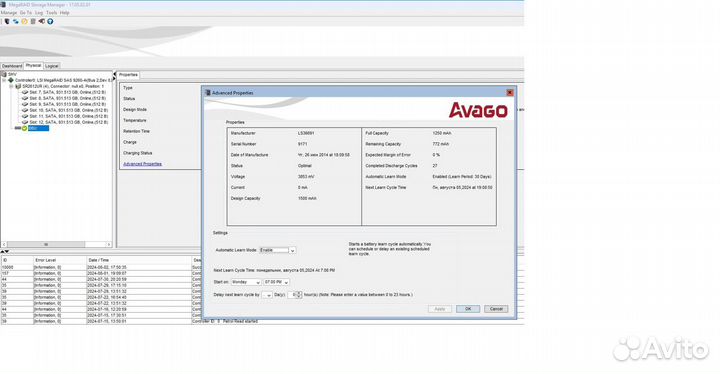
Task: Switch to the Physical tab
Action: pos(34,65)
